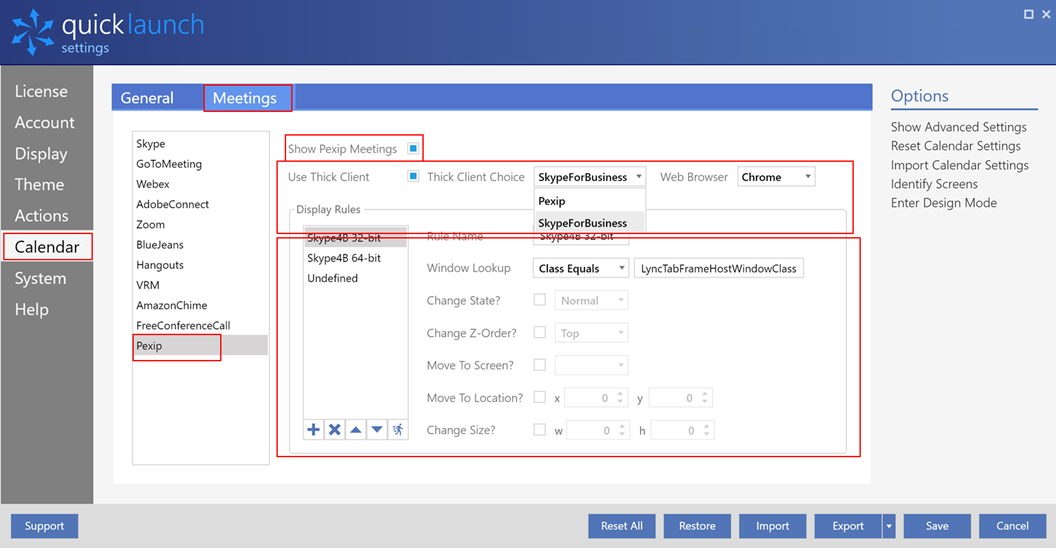Click the run rule icon beside the arrows
1056x548 pixels.
point(398,430)
